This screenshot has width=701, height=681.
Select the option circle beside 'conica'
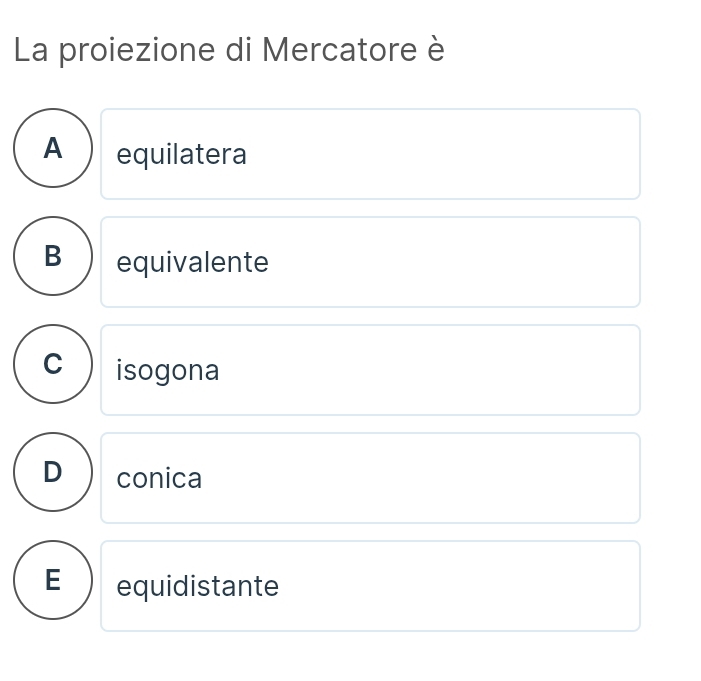54,472
